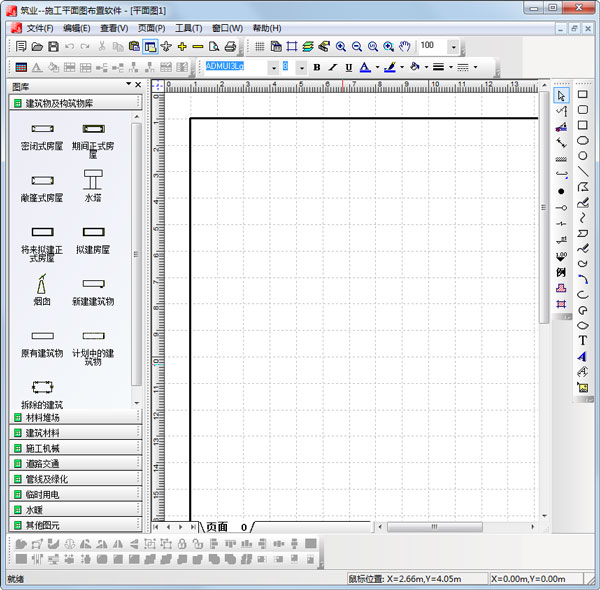Viewport: 600px width, 590px height.
Task: Click the Zoom Out magnifier icon
Action: click(x=357, y=47)
